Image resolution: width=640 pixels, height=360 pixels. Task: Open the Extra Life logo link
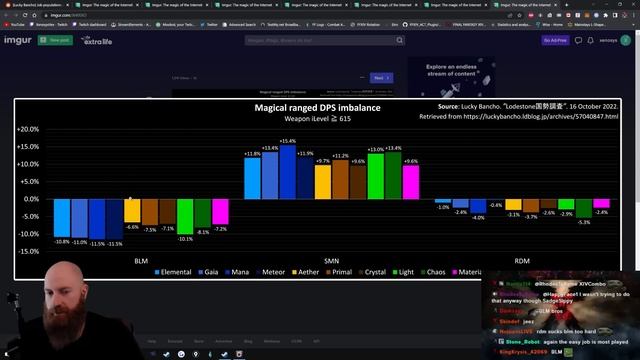[x=97, y=40]
